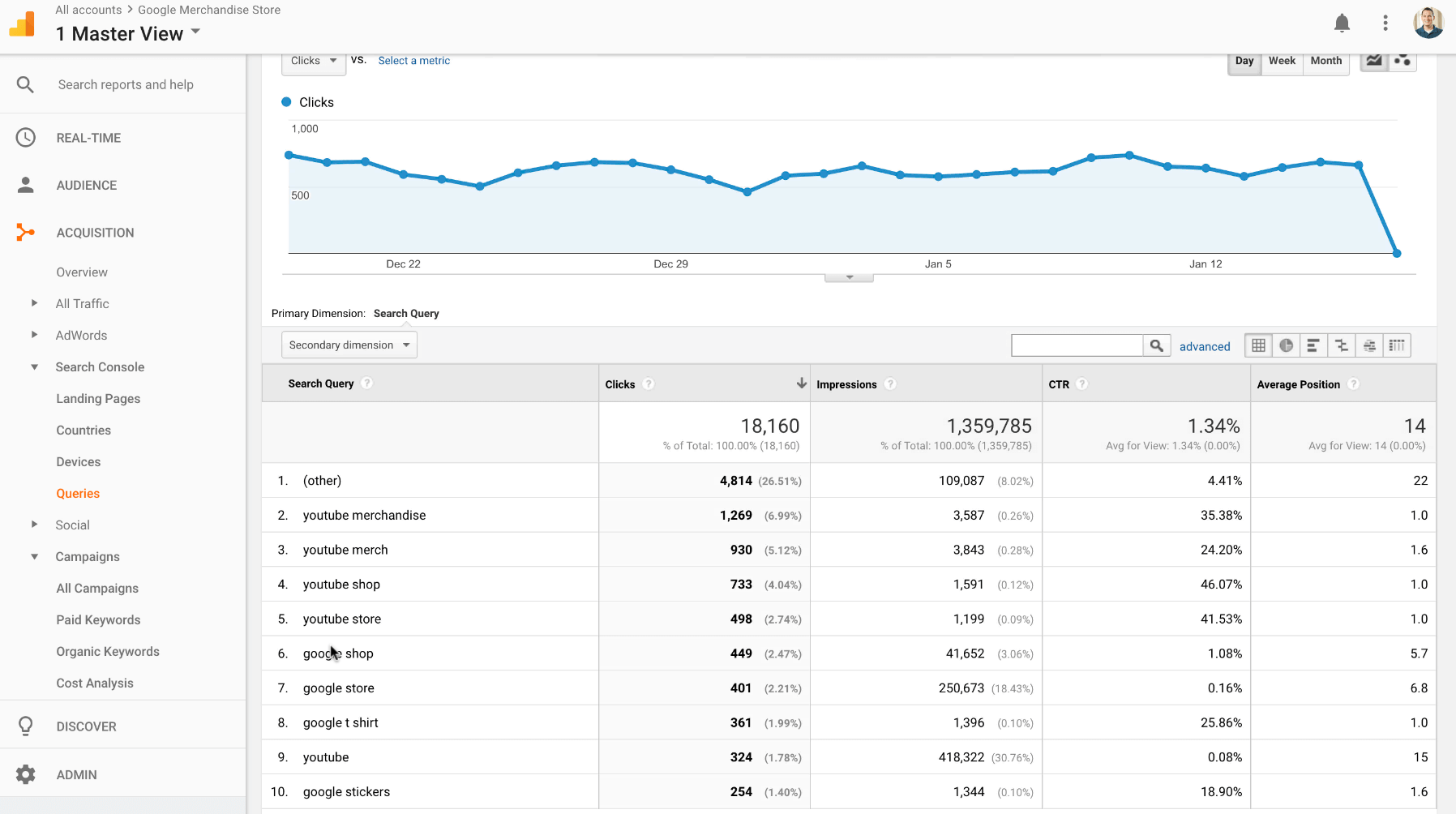The width and height of the screenshot is (1456, 814).
Task: Open Landing Pages report
Action: pyautogui.click(x=98, y=398)
